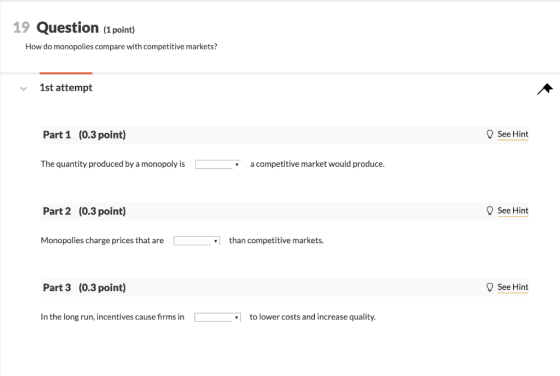Viewport: 560px width, 376px height.
Task: Click the Part 1 header bar
Action: tap(285, 135)
